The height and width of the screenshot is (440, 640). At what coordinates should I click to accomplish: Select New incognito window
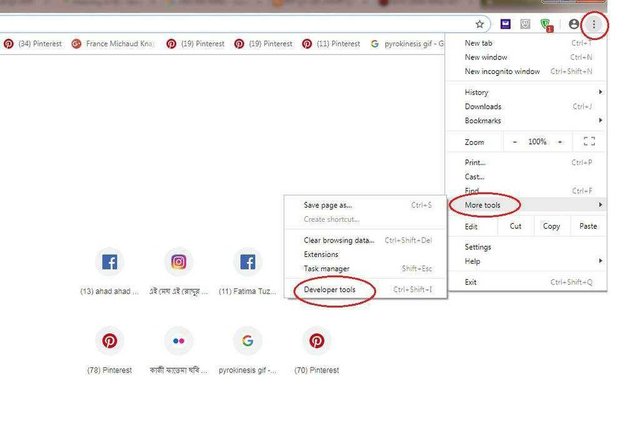[x=526, y=71]
